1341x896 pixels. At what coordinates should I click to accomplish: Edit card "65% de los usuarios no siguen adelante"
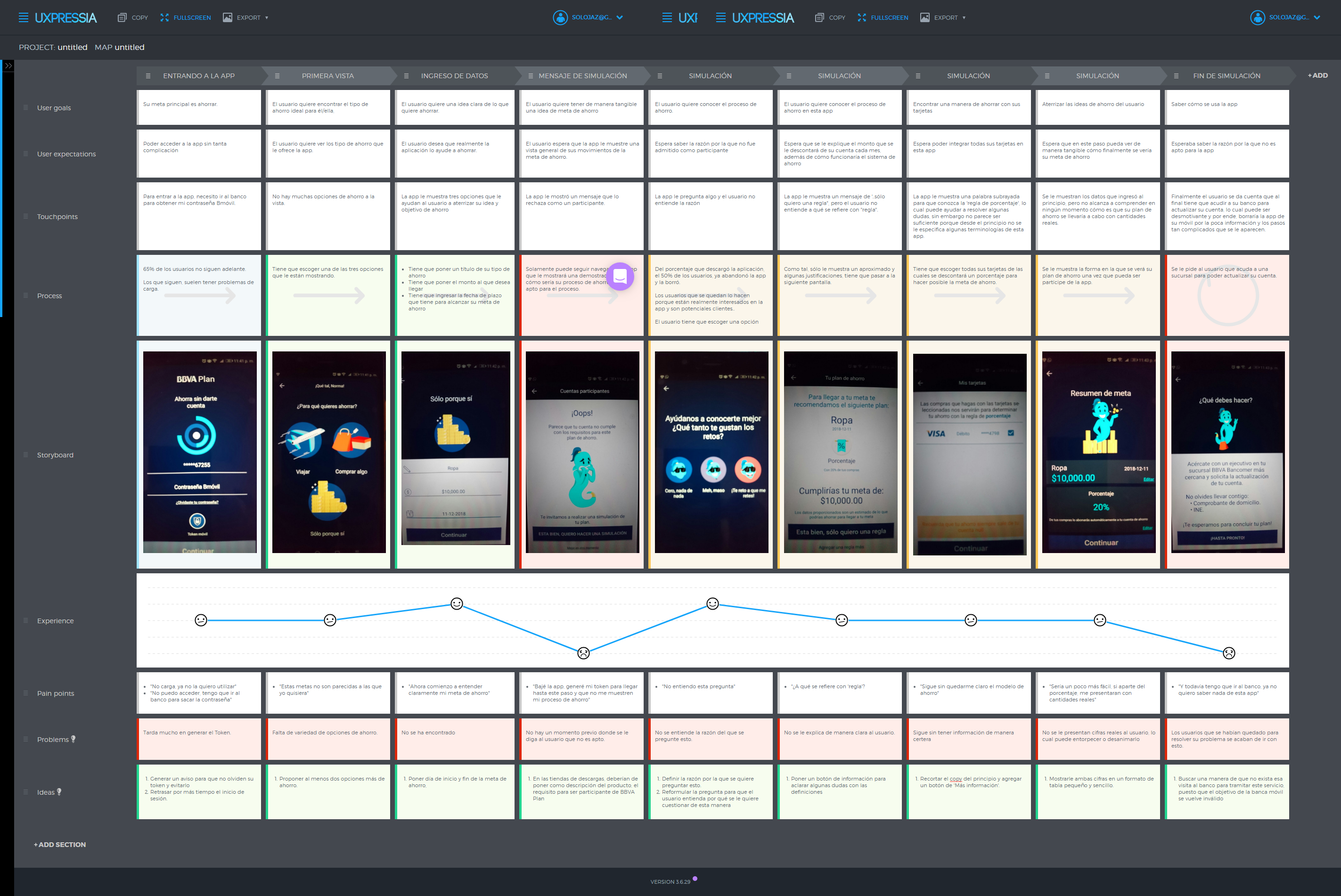(198, 295)
